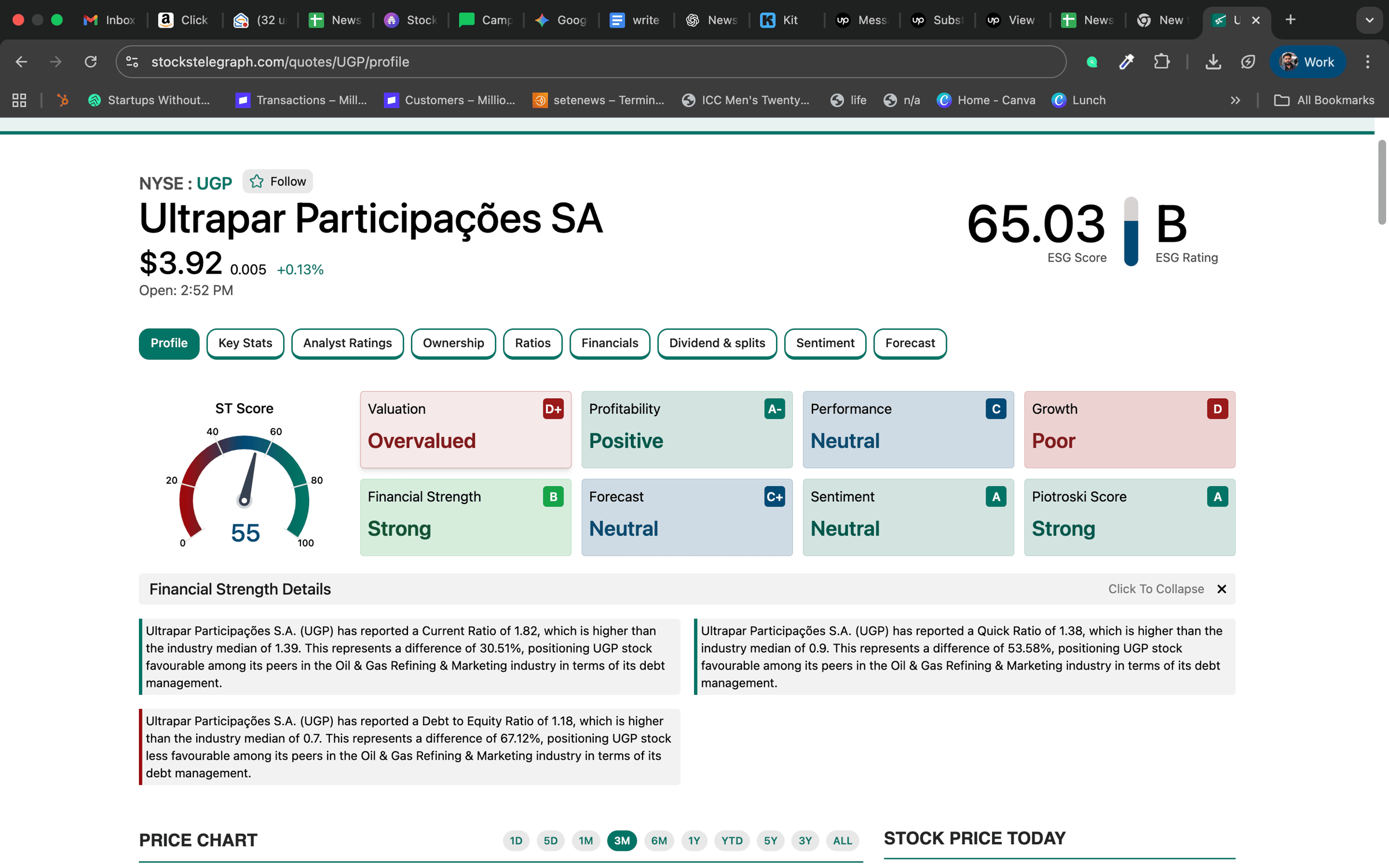Expand the hidden bookmarks chevron
The width and height of the screenshot is (1389, 868).
point(1235,100)
